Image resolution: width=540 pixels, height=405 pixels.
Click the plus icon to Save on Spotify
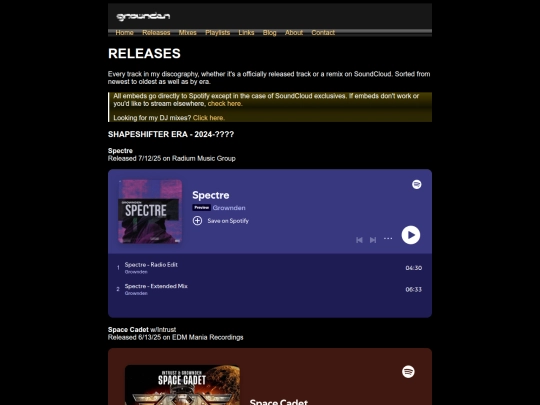pyautogui.click(x=197, y=221)
